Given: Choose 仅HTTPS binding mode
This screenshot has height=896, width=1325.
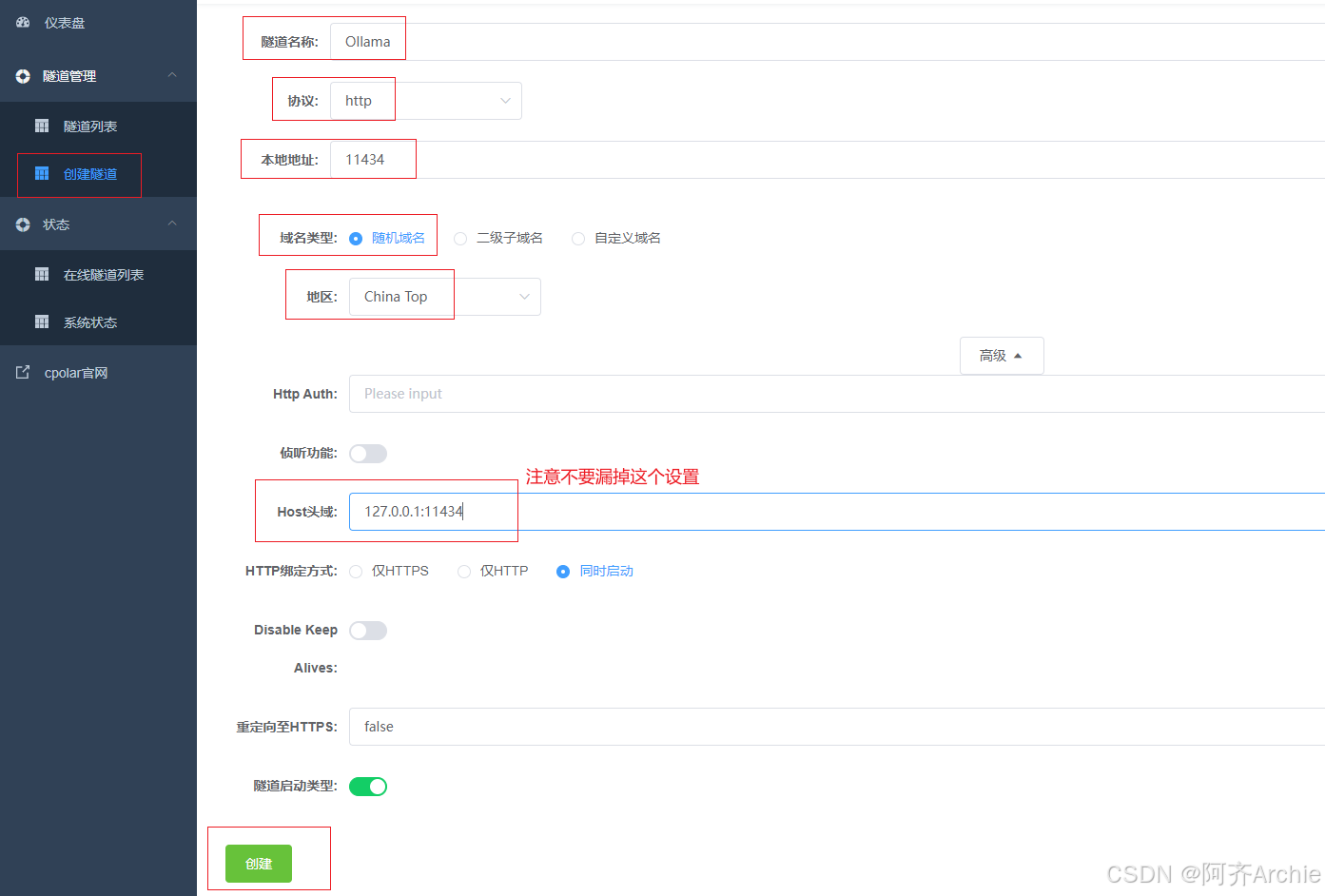Looking at the screenshot, I should [356, 572].
